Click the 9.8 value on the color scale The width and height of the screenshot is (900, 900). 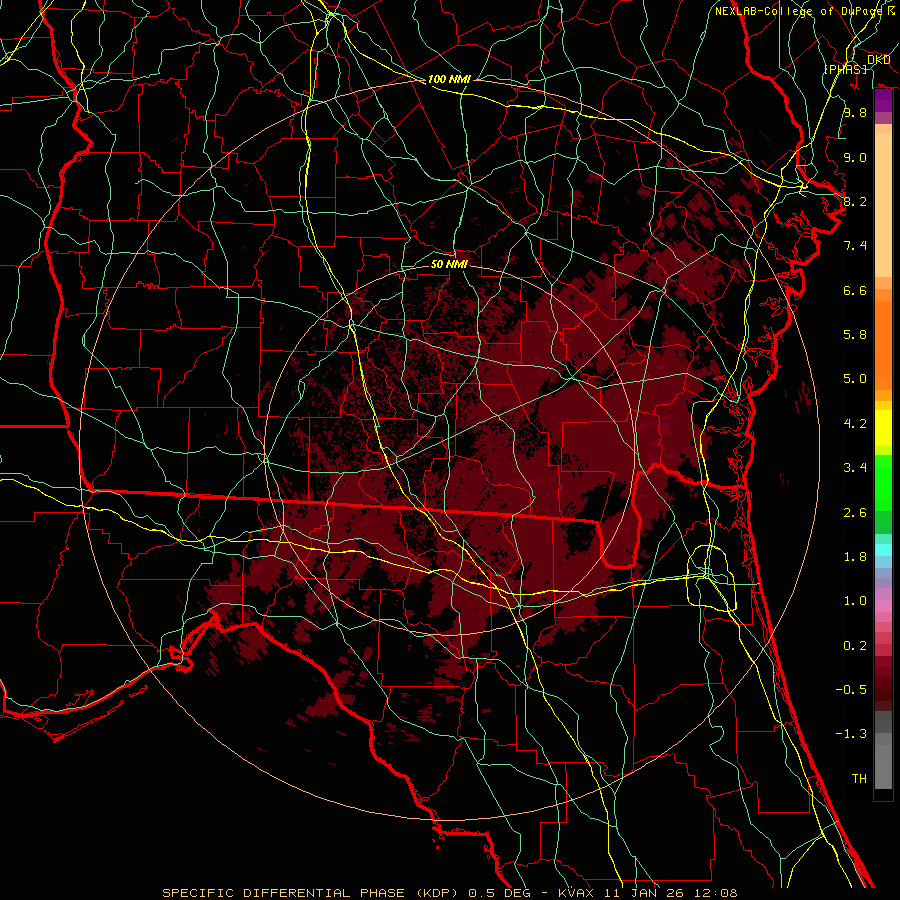click(855, 112)
